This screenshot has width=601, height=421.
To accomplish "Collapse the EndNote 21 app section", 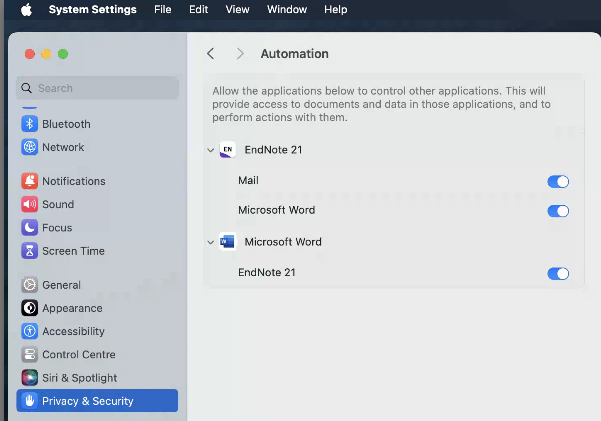I will click(x=211, y=150).
